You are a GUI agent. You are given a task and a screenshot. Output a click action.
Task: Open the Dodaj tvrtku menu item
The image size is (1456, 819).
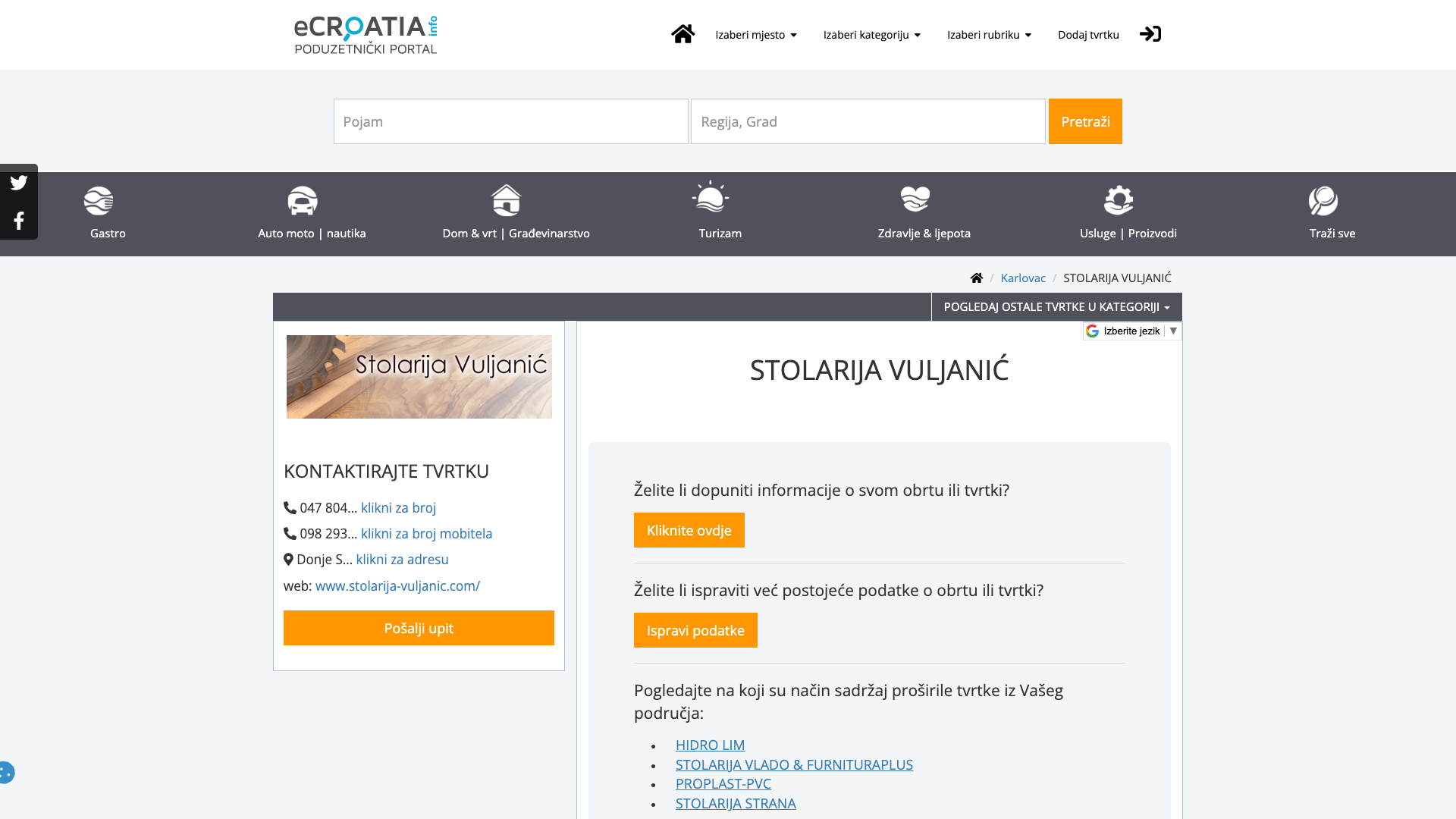(1088, 35)
